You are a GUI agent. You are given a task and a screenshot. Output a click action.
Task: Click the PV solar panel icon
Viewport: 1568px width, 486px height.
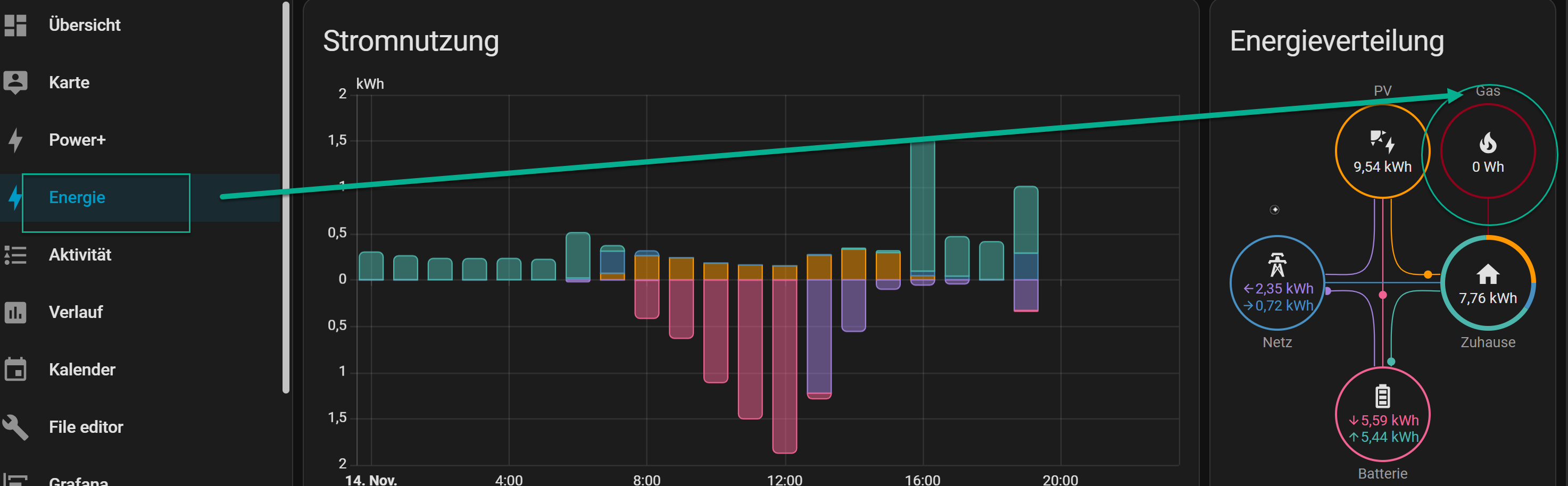[x=1382, y=141]
